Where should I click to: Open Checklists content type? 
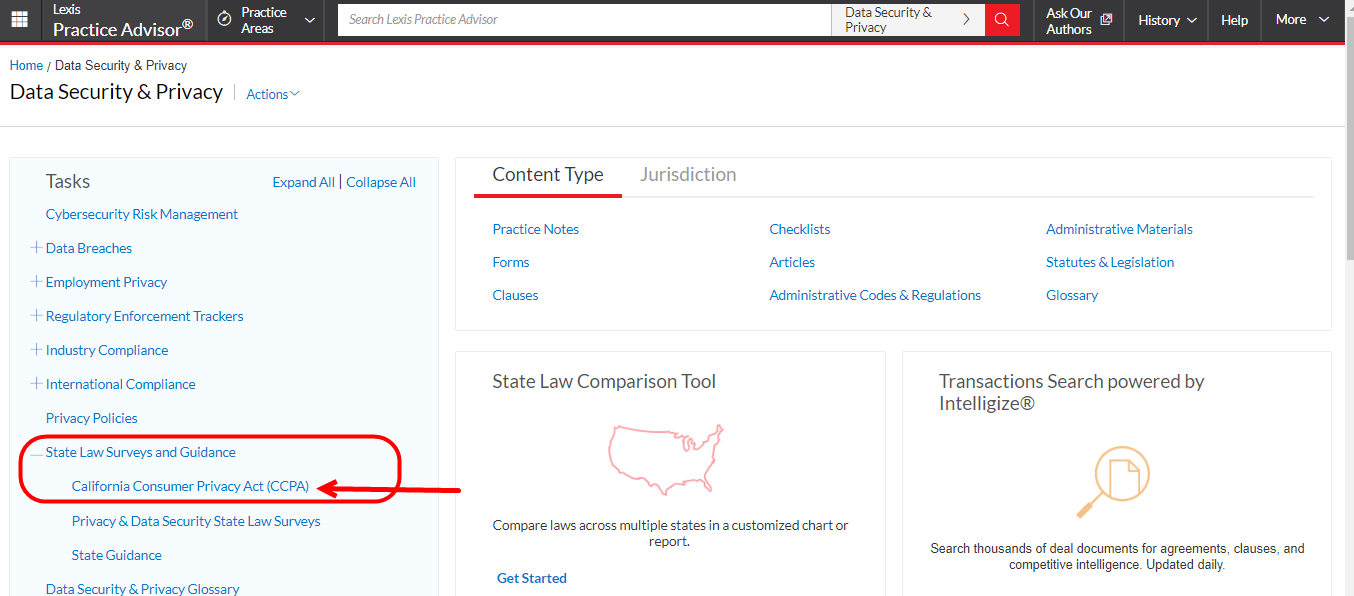[800, 229]
